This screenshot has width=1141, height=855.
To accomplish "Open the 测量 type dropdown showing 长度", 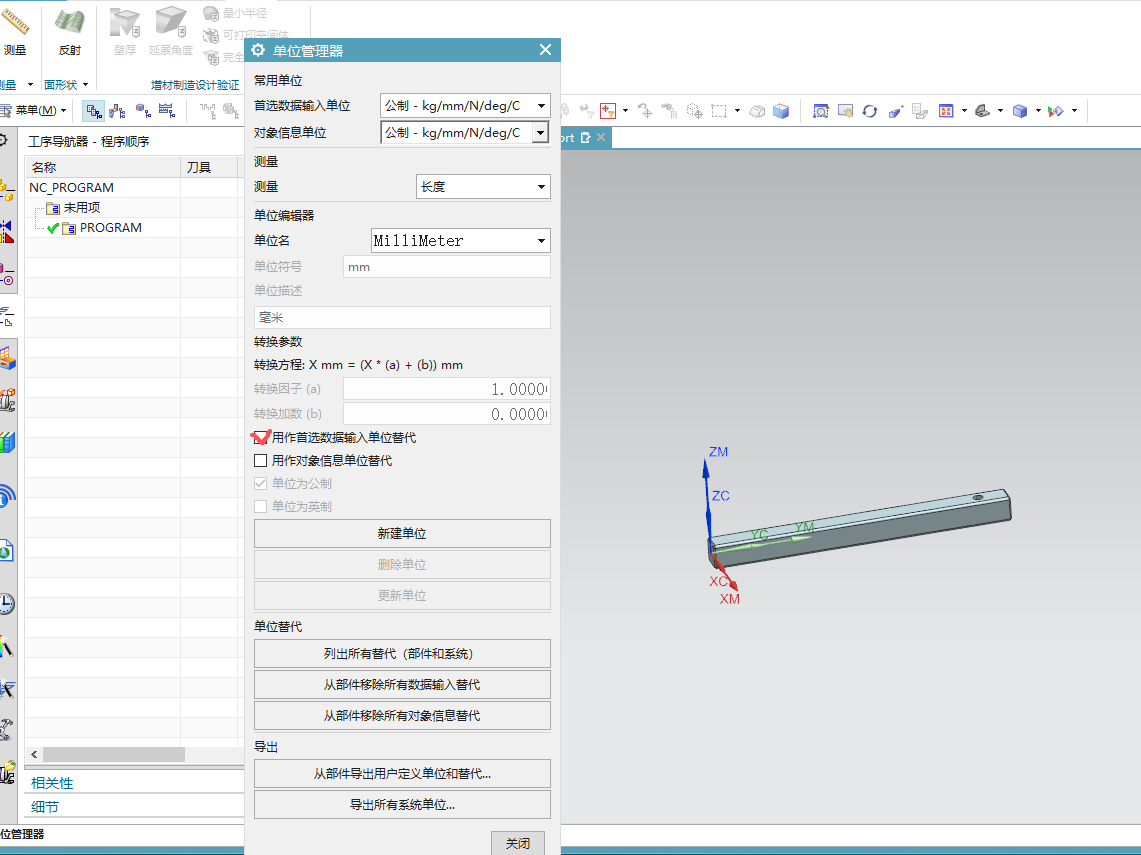I will [483, 186].
